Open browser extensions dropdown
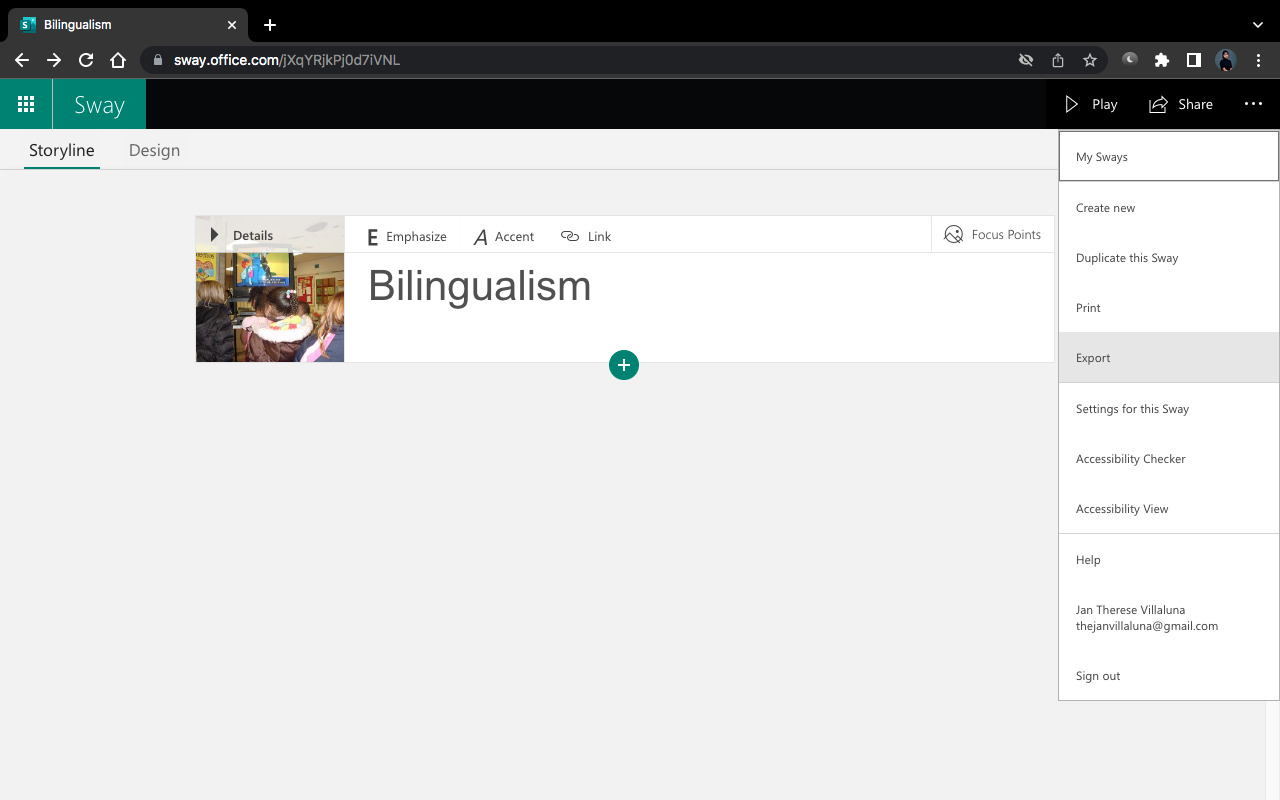This screenshot has height=800, width=1280. 1161,60
